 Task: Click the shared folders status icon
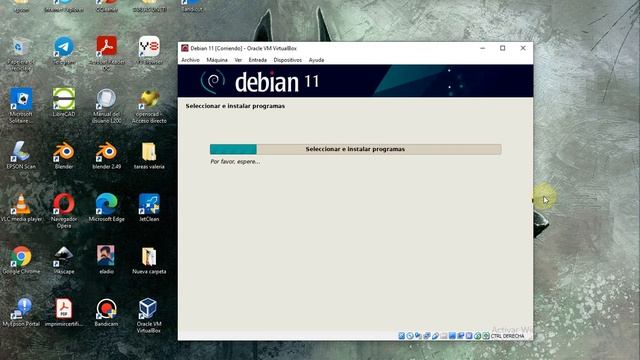tap(443, 336)
